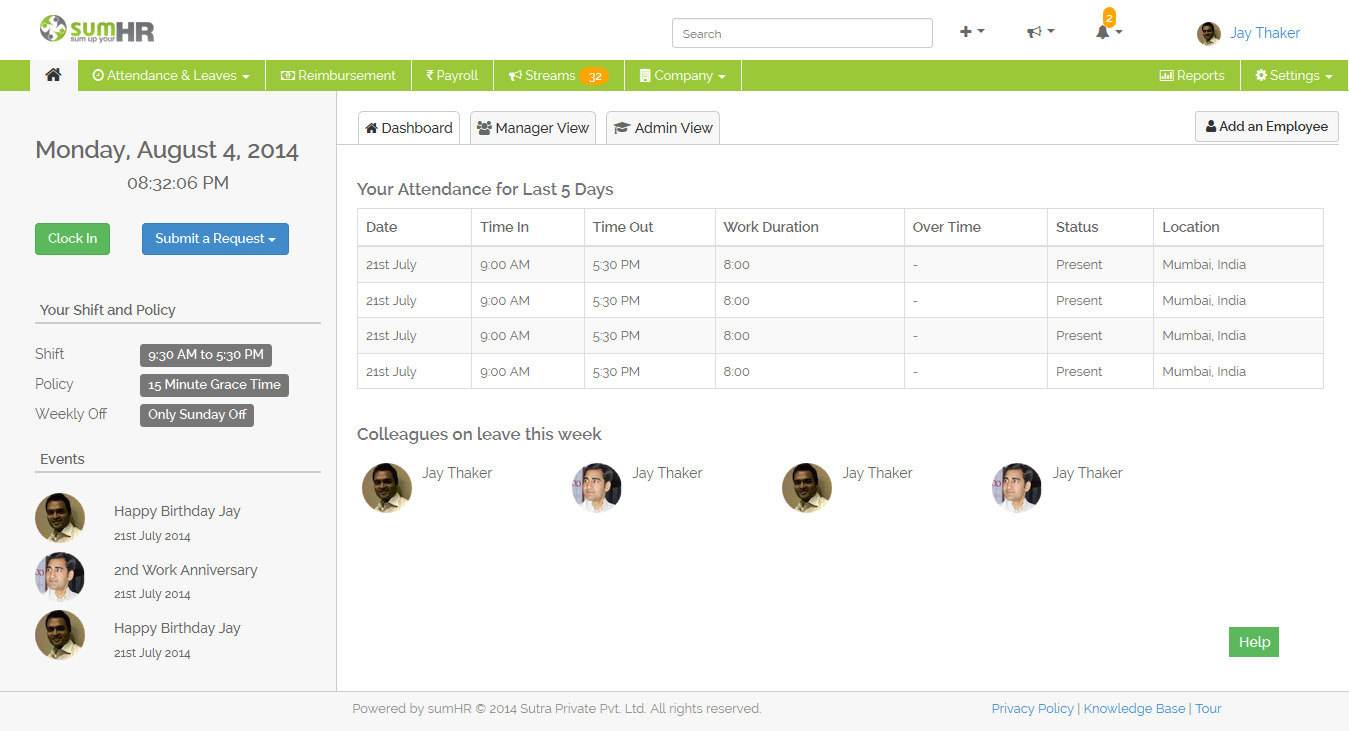
Task: Click the Over Time column header
Action: (976, 227)
